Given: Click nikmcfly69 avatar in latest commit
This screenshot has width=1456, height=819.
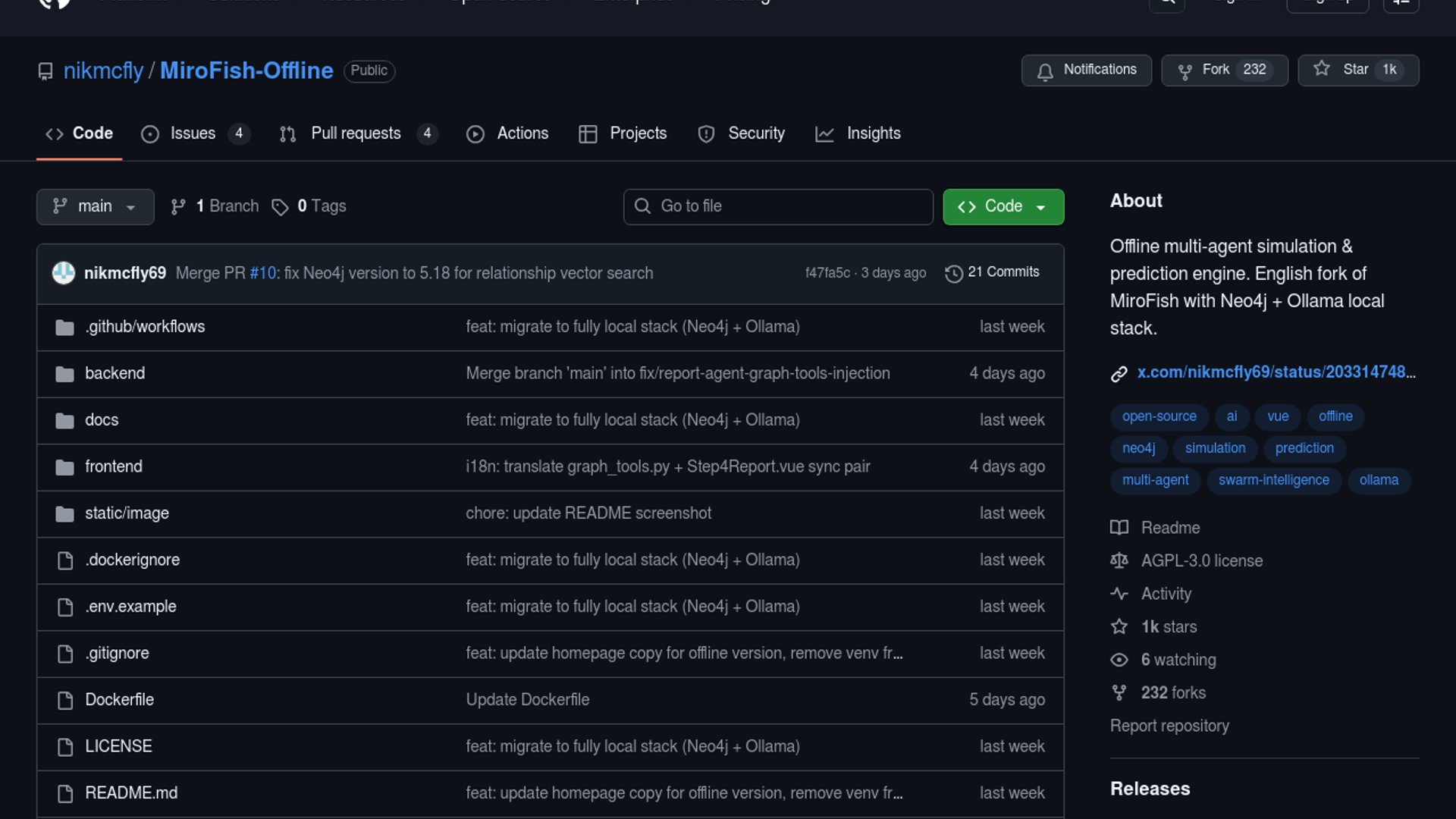Looking at the screenshot, I should click(64, 273).
